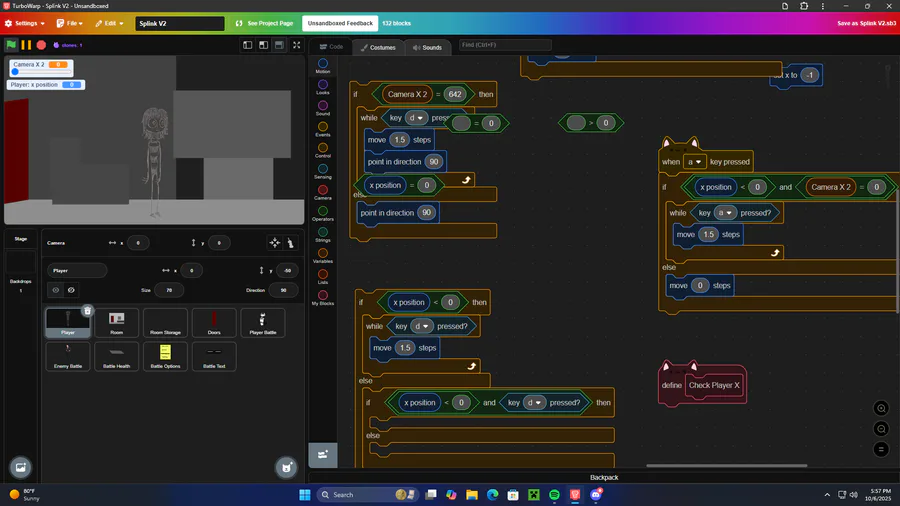This screenshot has width=900, height=506.
Task: Open key a dropdown in while block
Action: [x=725, y=213]
